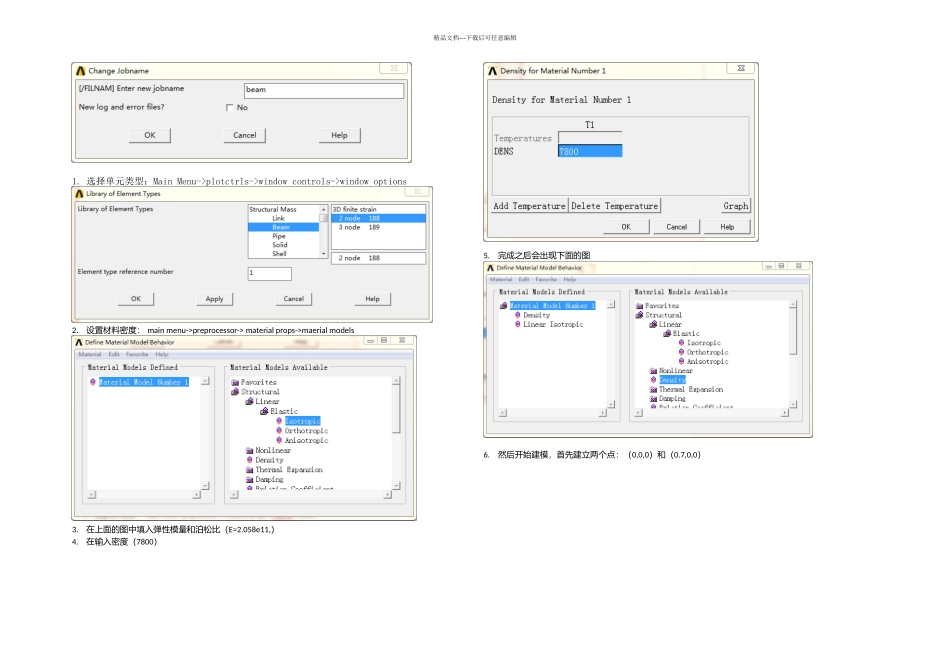The height and width of the screenshot is (672, 950).
Task: Click the Add Temperature button
Action: coord(529,206)
